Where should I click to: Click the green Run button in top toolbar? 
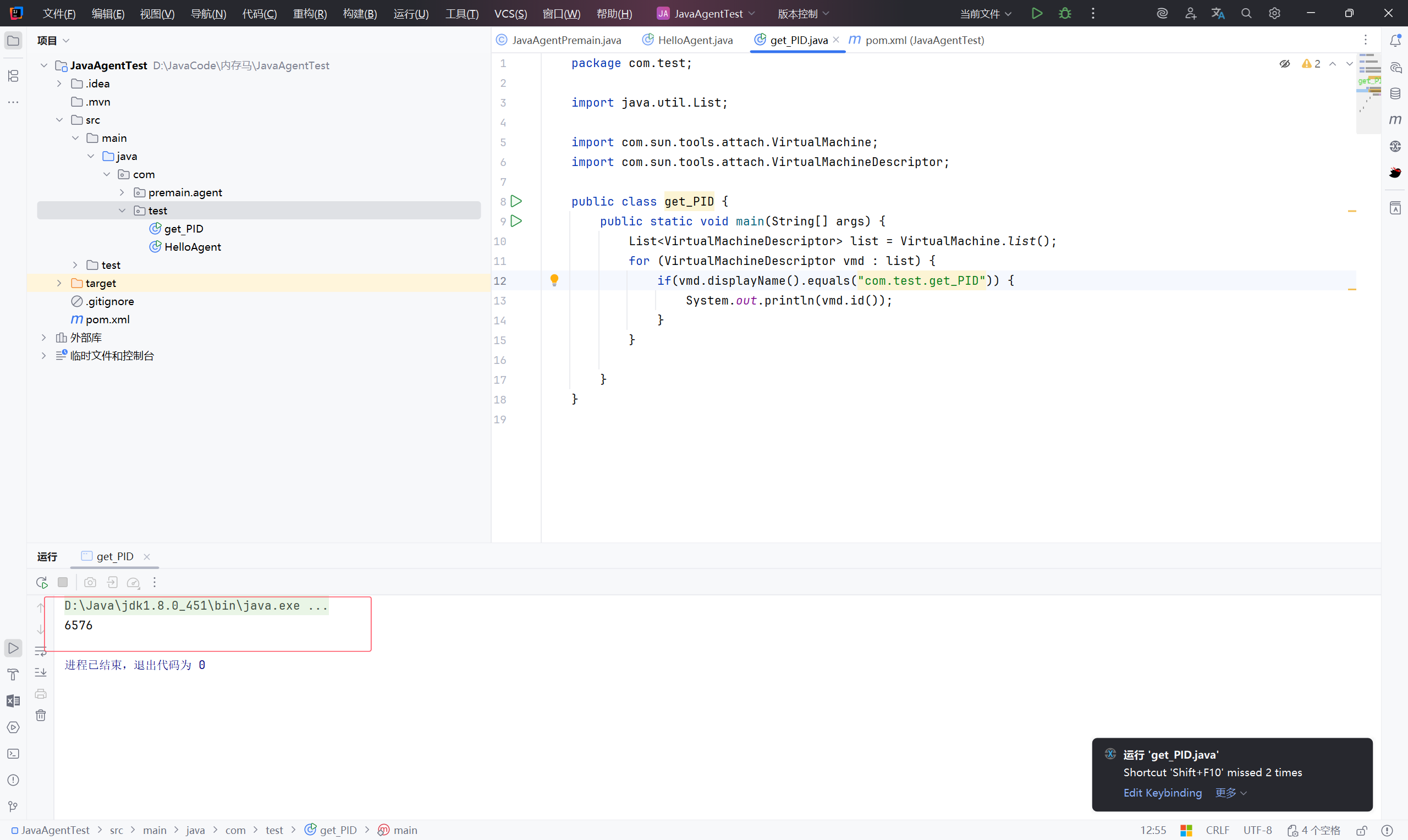point(1037,13)
